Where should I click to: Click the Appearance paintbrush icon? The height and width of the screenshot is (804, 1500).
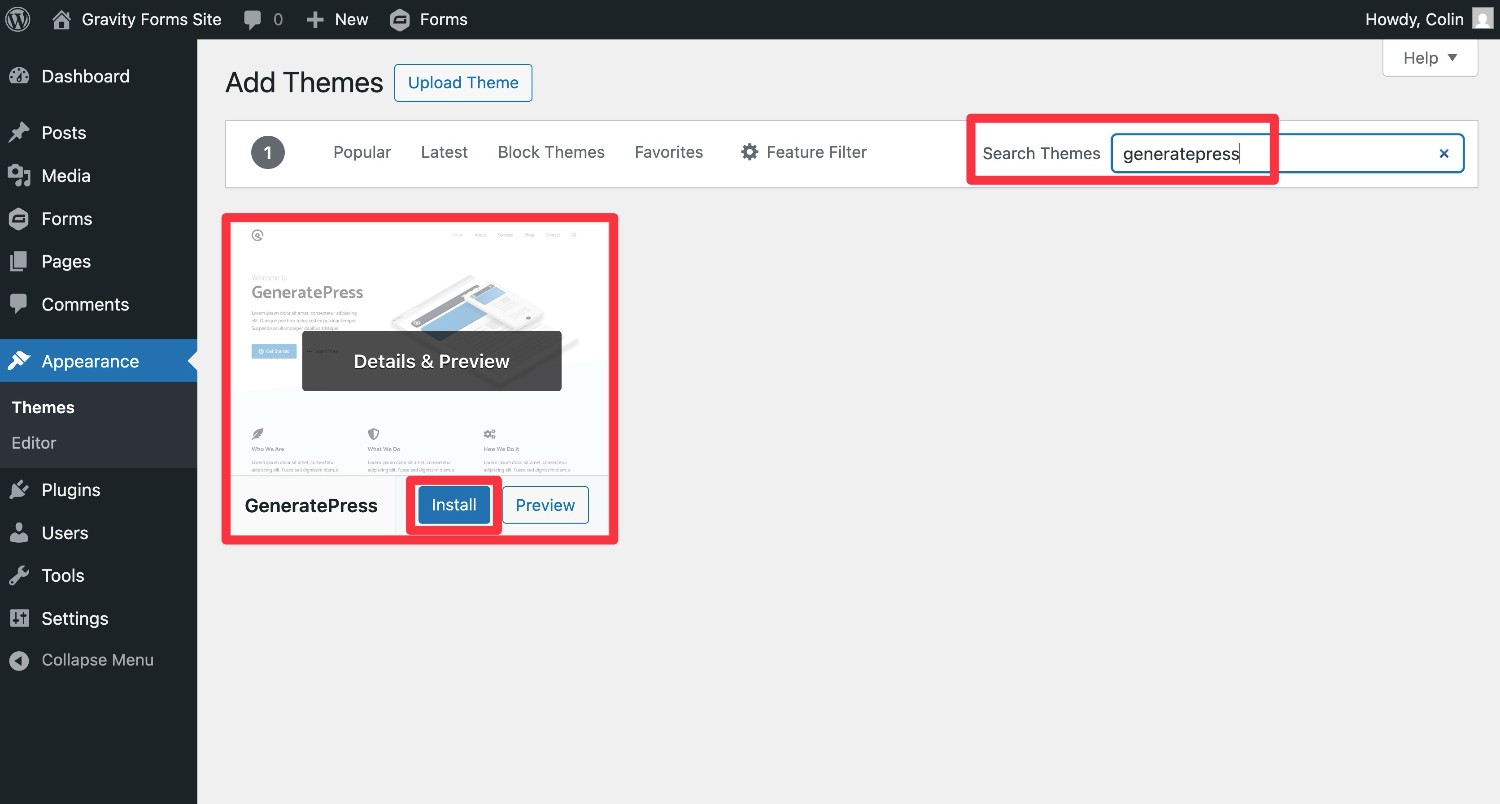point(19,361)
